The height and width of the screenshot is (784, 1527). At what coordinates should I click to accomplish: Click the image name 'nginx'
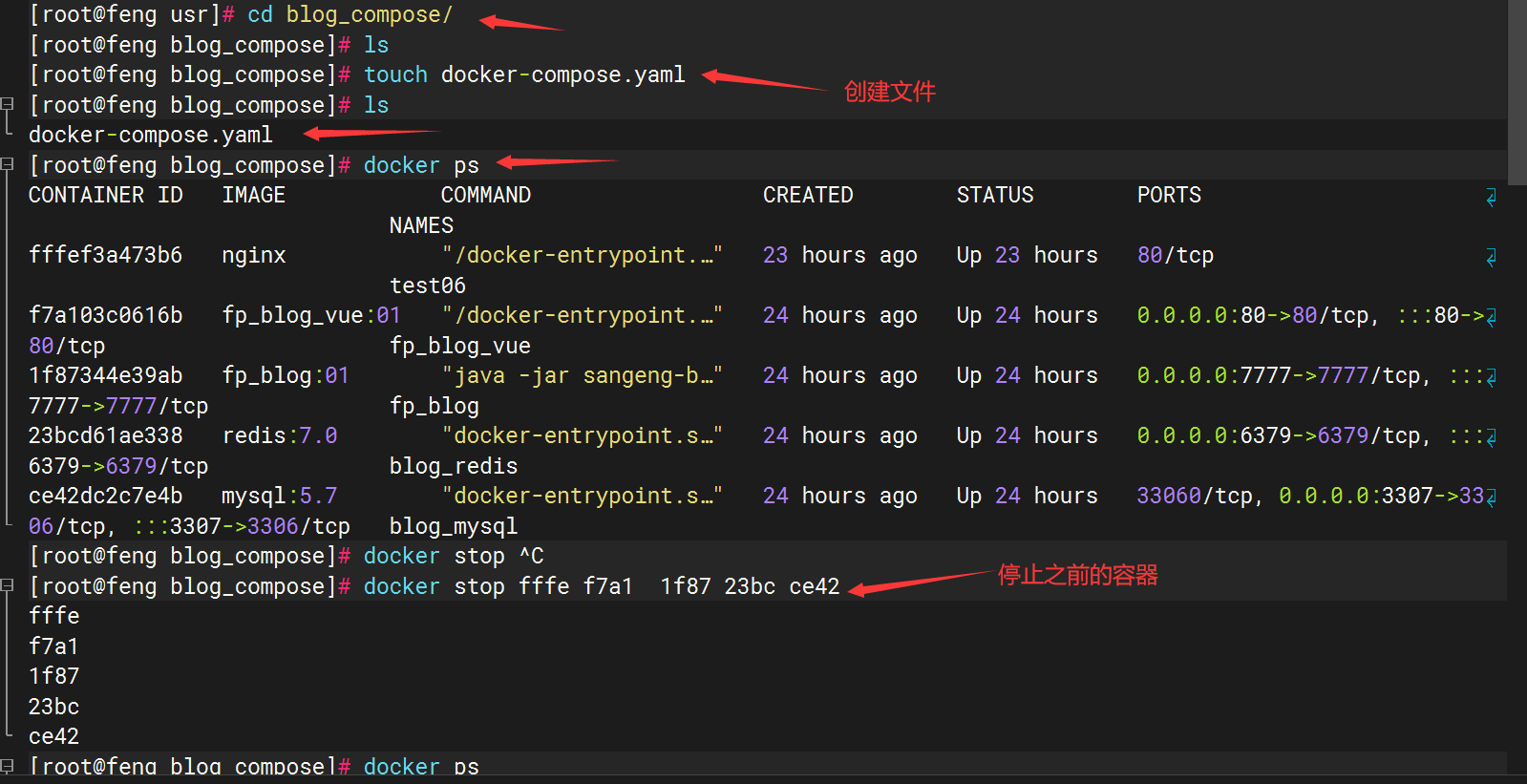click(x=253, y=255)
